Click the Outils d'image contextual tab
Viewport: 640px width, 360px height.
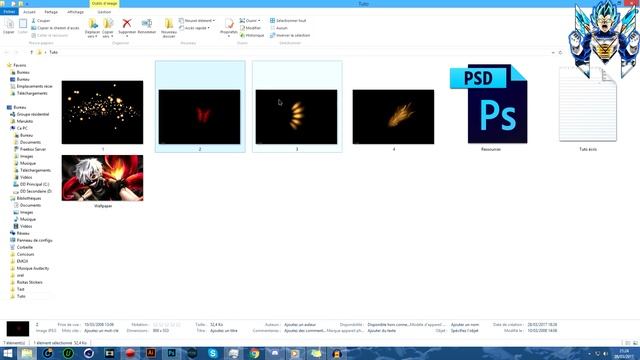[104, 3]
